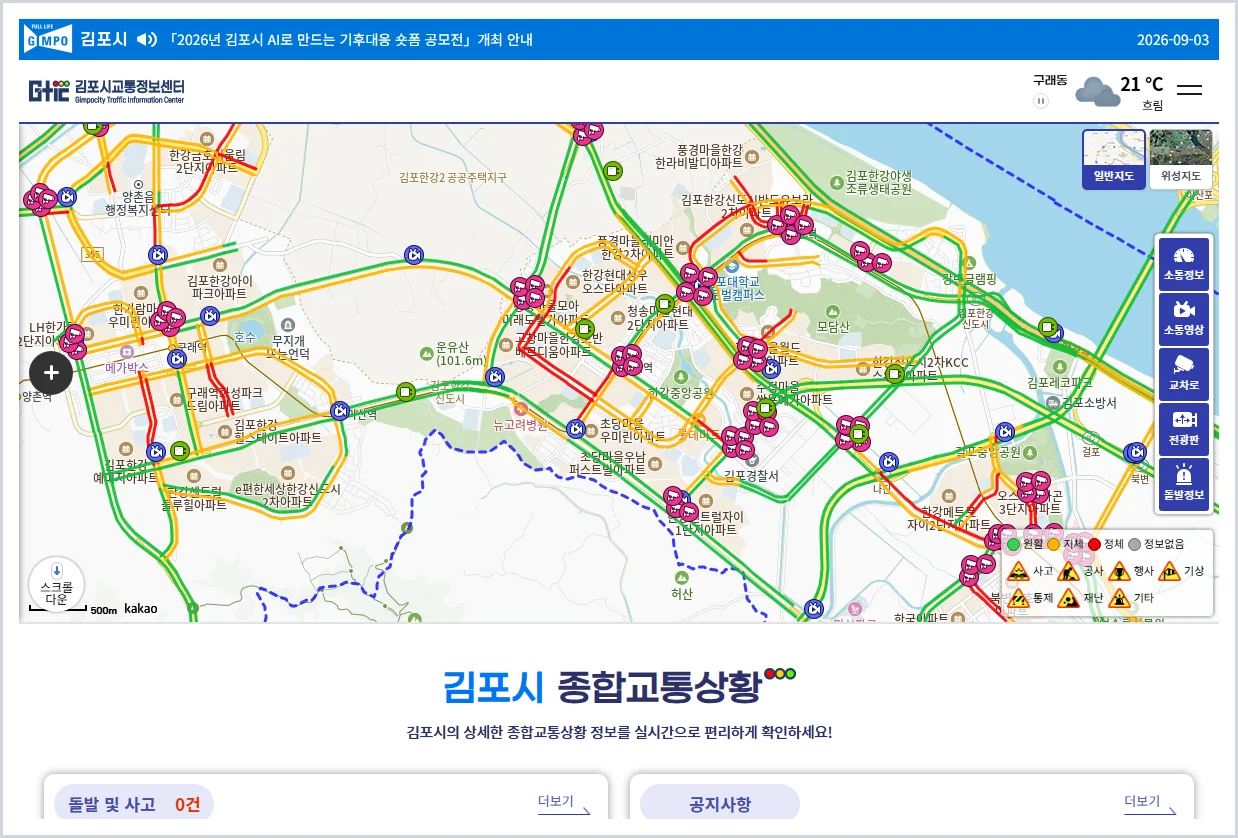Click CCTV camera icon above 메가박스
1238x838 pixels.
[176, 358]
